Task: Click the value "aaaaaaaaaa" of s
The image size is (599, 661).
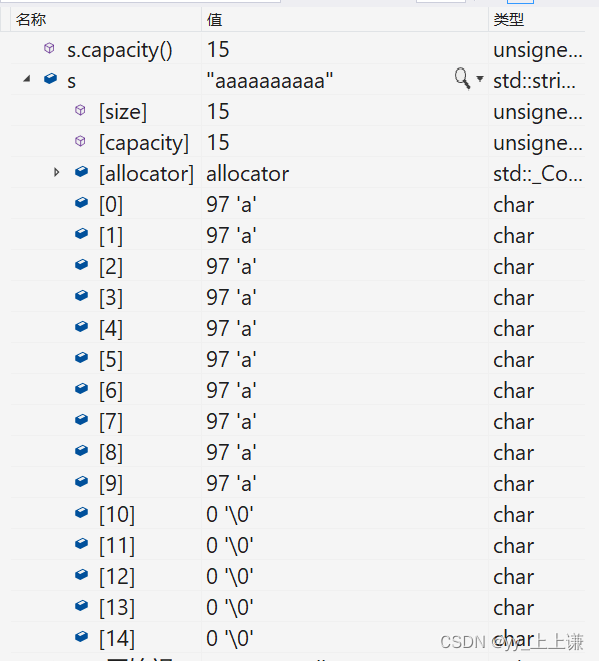Action: [x=270, y=80]
